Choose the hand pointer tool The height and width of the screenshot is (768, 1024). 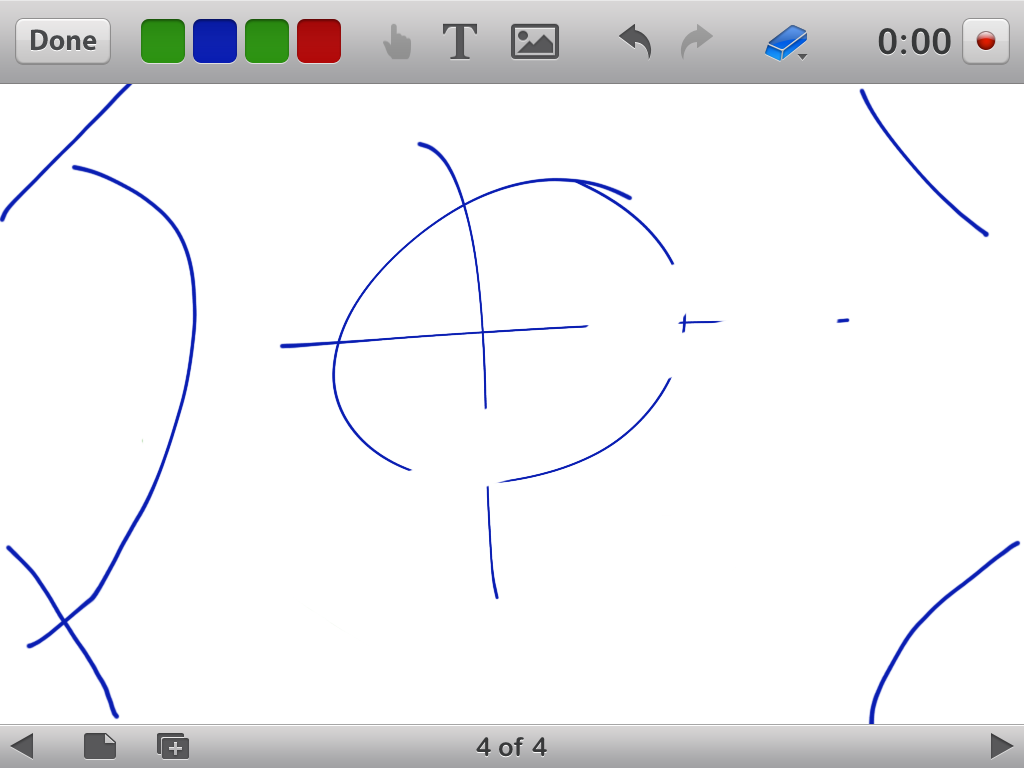pyautogui.click(x=396, y=42)
